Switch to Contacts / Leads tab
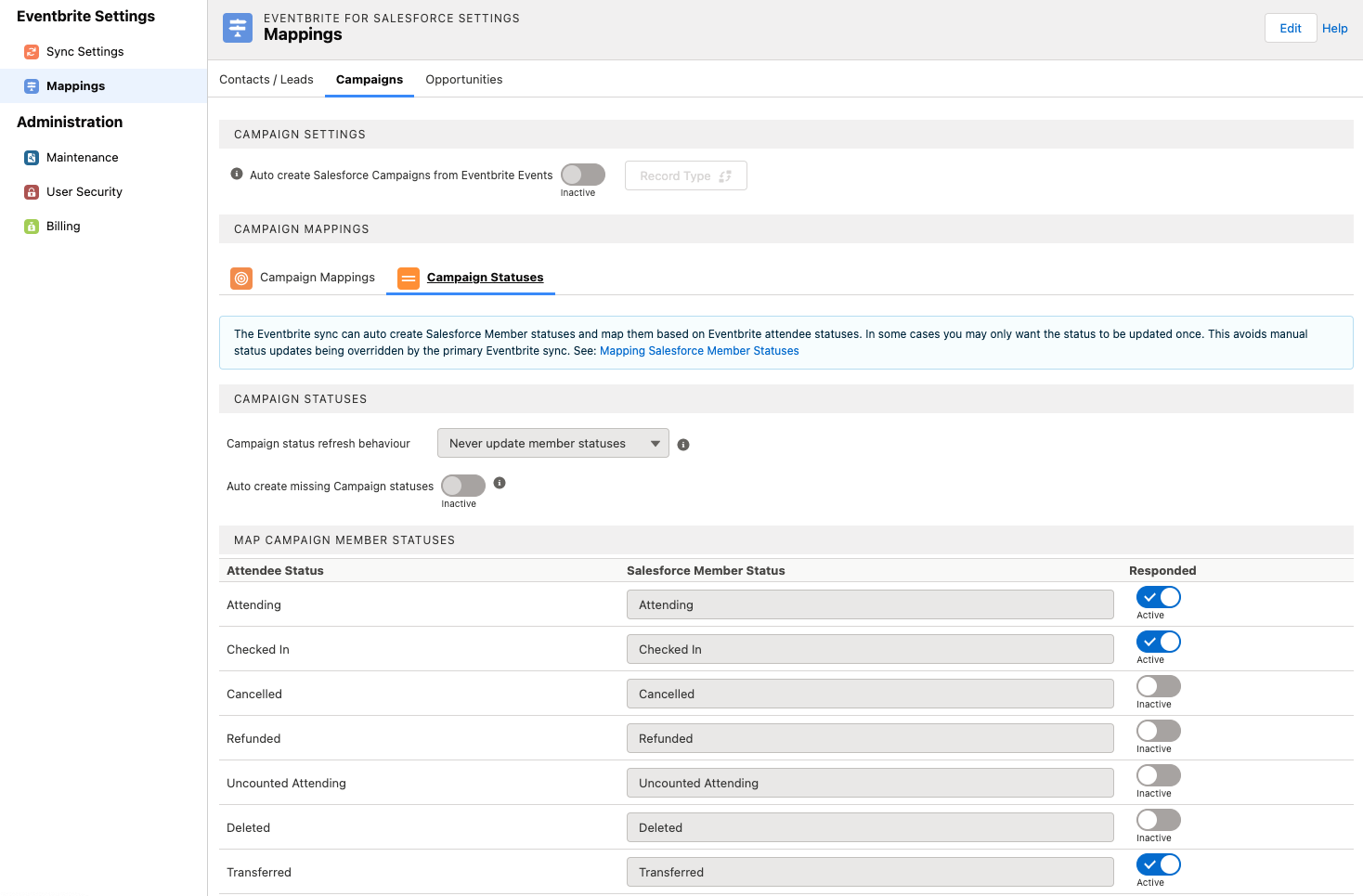The height and width of the screenshot is (896, 1363). click(266, 80)
